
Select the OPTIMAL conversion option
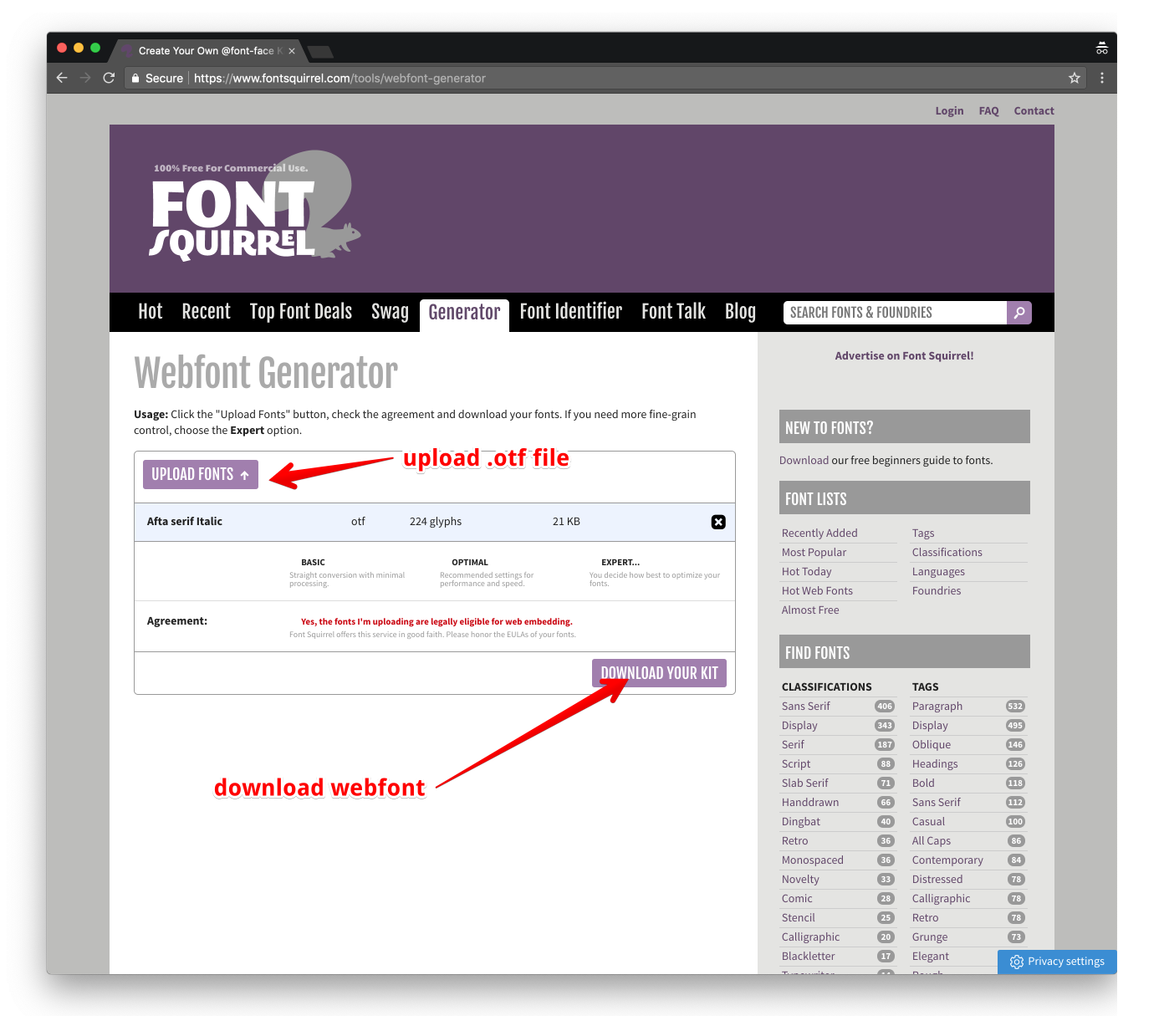pyautogui.click(x=470, y=563)
